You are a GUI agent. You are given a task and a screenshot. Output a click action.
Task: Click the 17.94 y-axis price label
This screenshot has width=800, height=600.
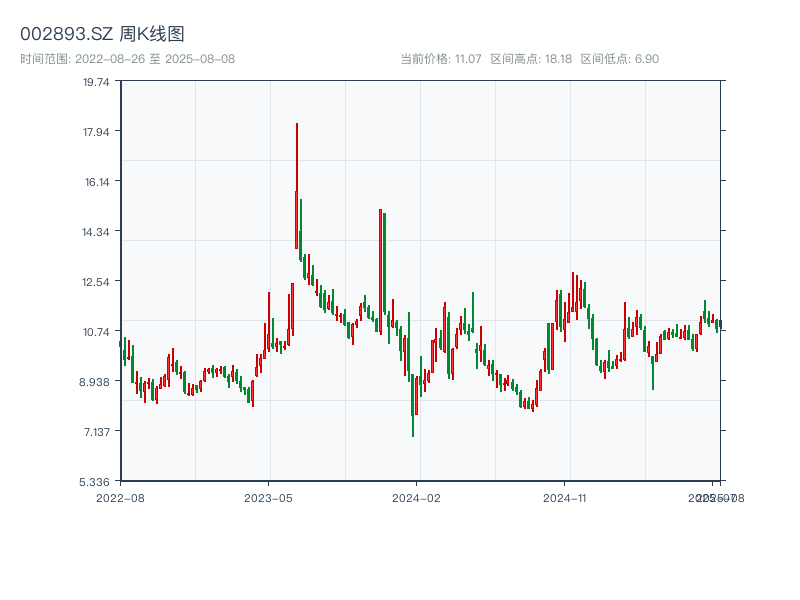(96, 132)
